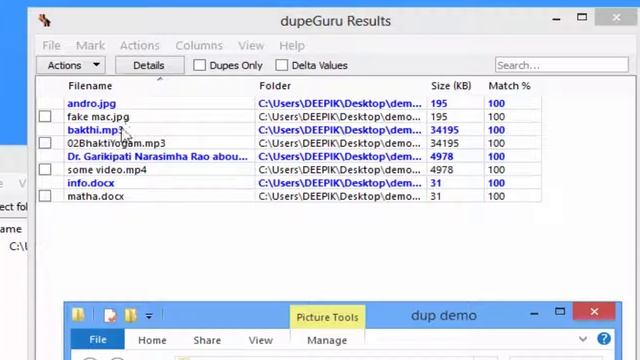Open the Manage tab in dup demo
Screen dimensions: 640x360
click(x=327, y=340)
